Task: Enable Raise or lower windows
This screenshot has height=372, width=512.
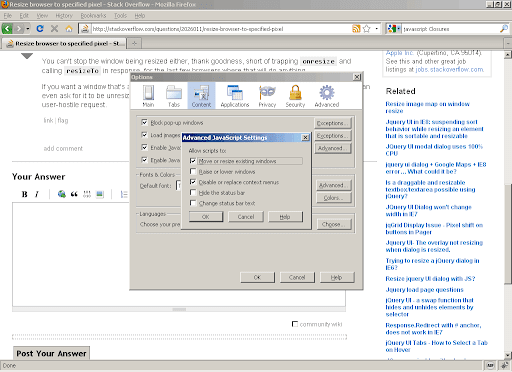Action: click(x=193, y=171)
